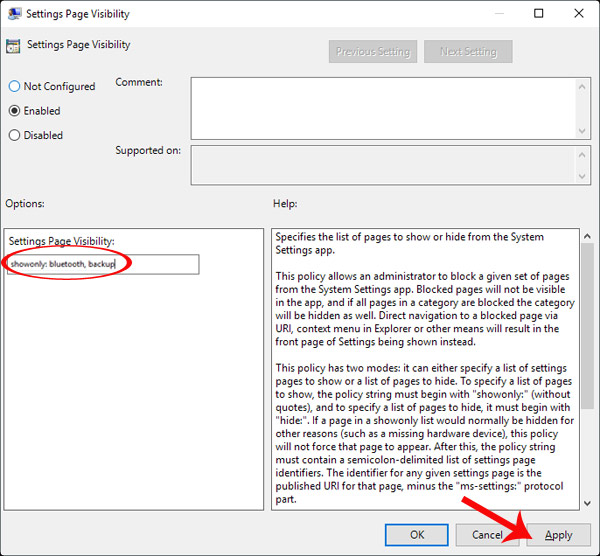Click Supported on scroll-up arrow

coord(582,155)
